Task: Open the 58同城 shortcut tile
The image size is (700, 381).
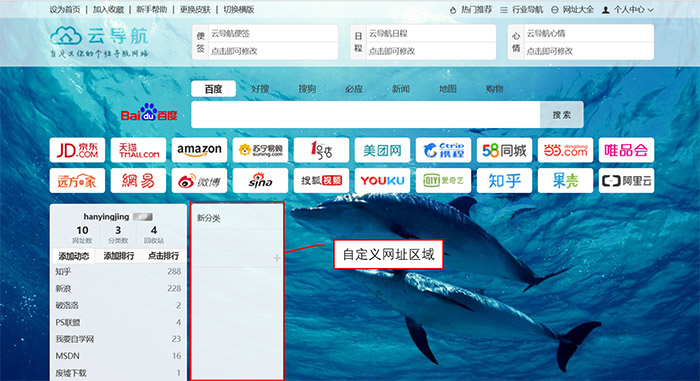Action: 504,150
